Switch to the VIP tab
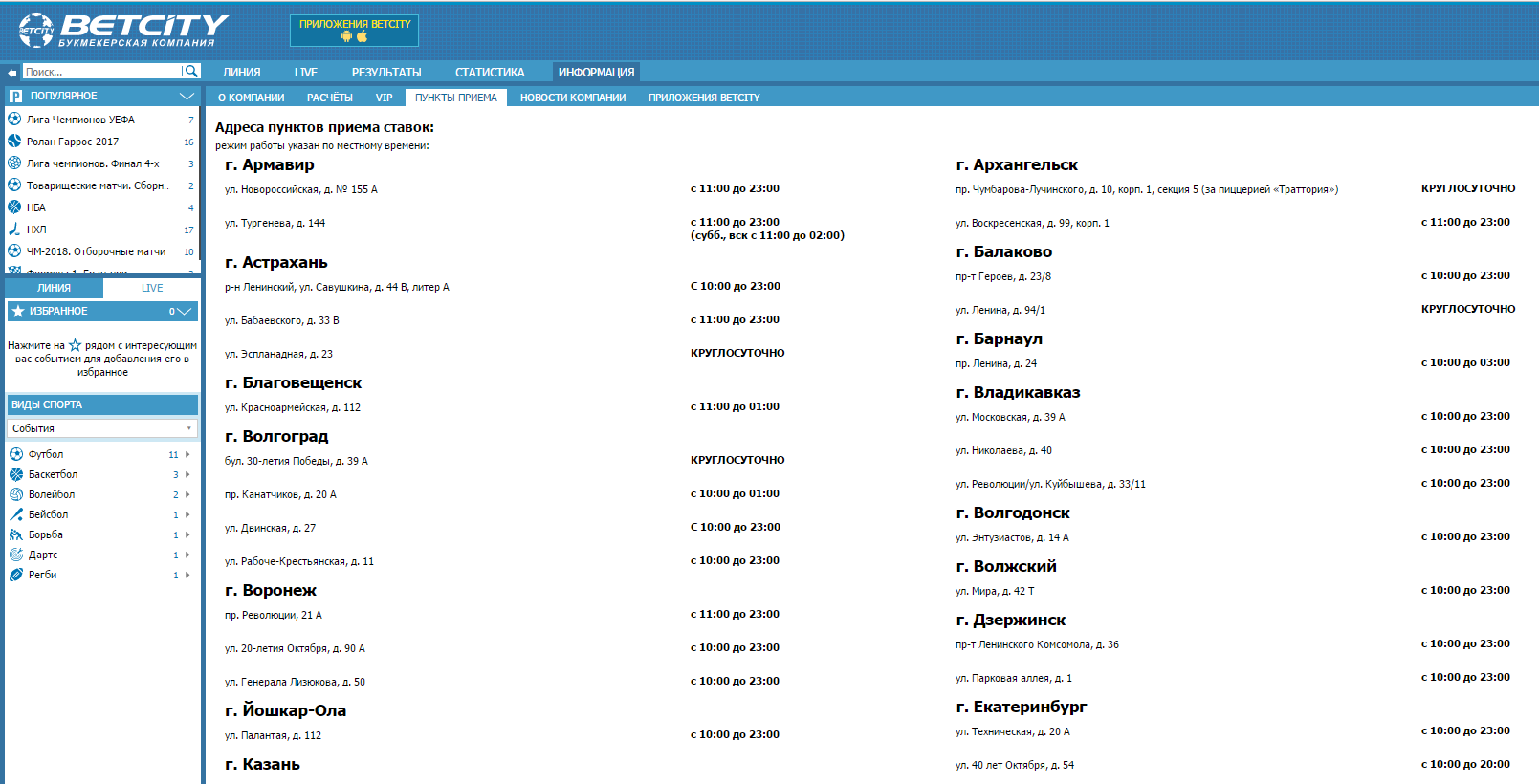1539x784 pixels. tap(384, 98)
